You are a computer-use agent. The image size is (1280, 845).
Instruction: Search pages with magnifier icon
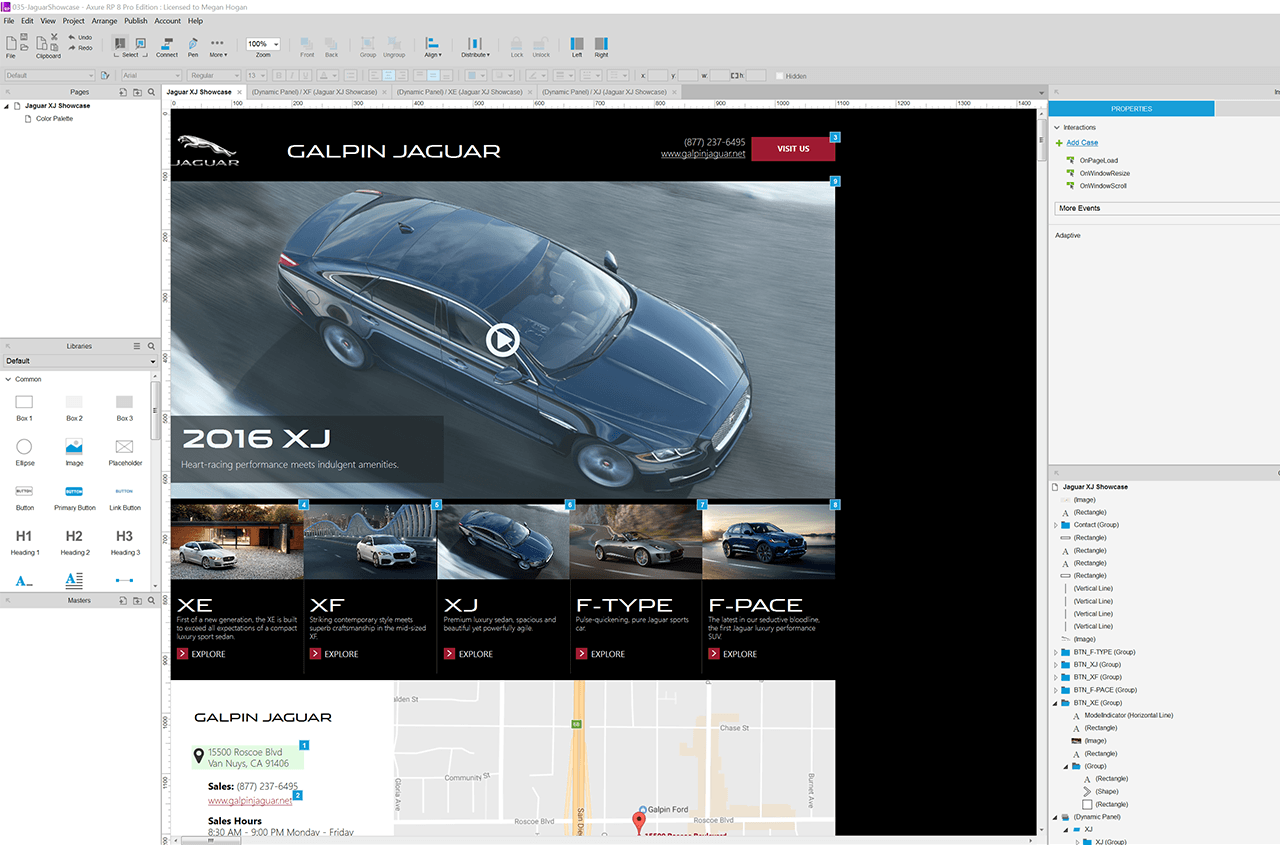pos(151,92)
